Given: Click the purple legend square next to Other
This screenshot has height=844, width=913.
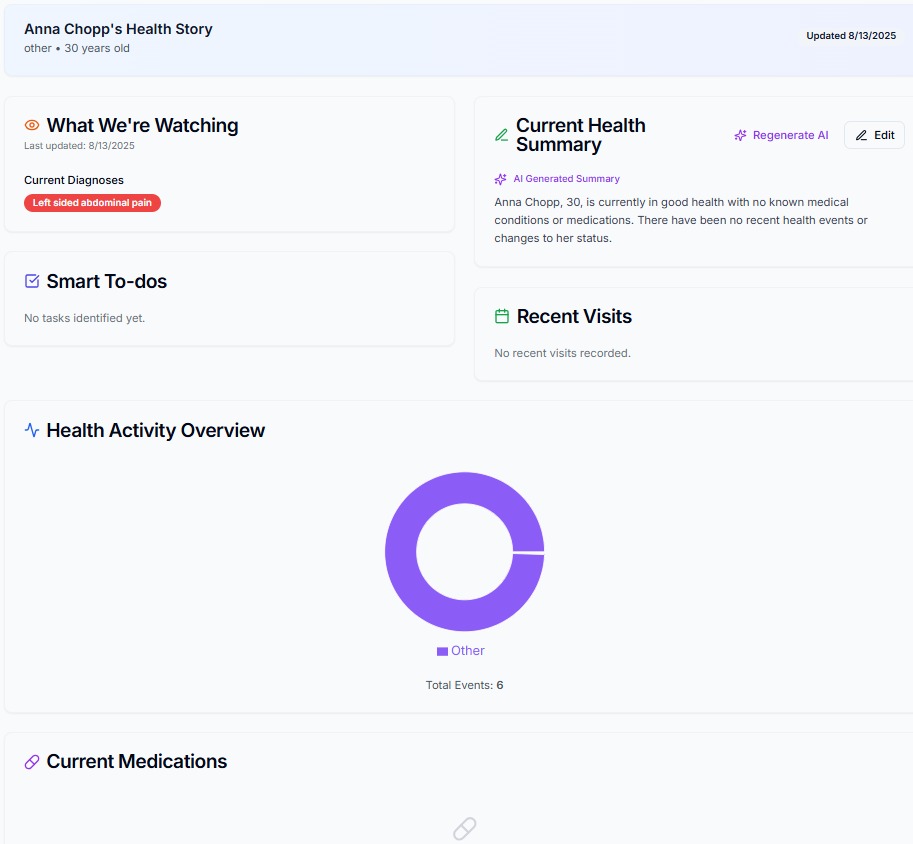Looking at the screenshot, I should coord(441,650).
